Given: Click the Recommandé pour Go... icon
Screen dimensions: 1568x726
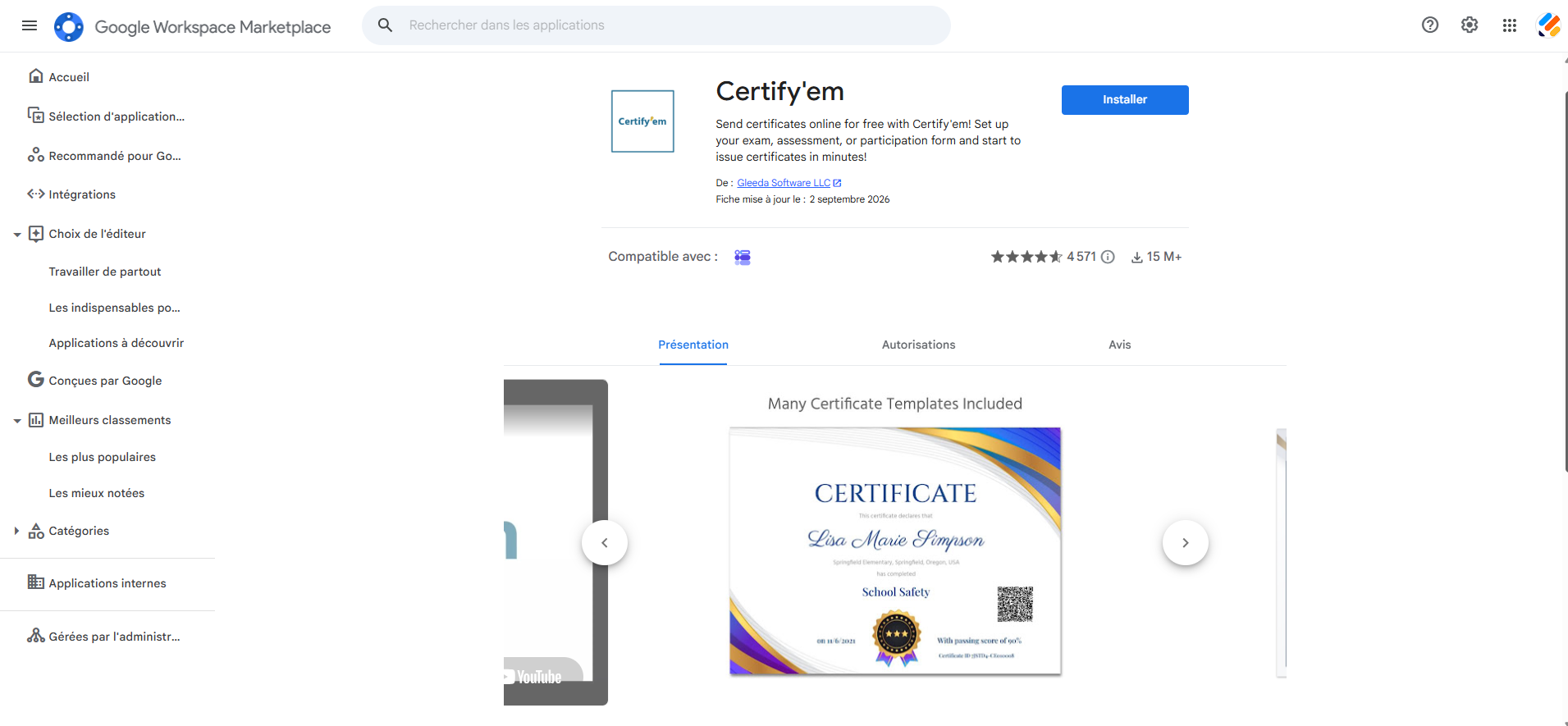Looking at the screenshot, I should [36, 154].
